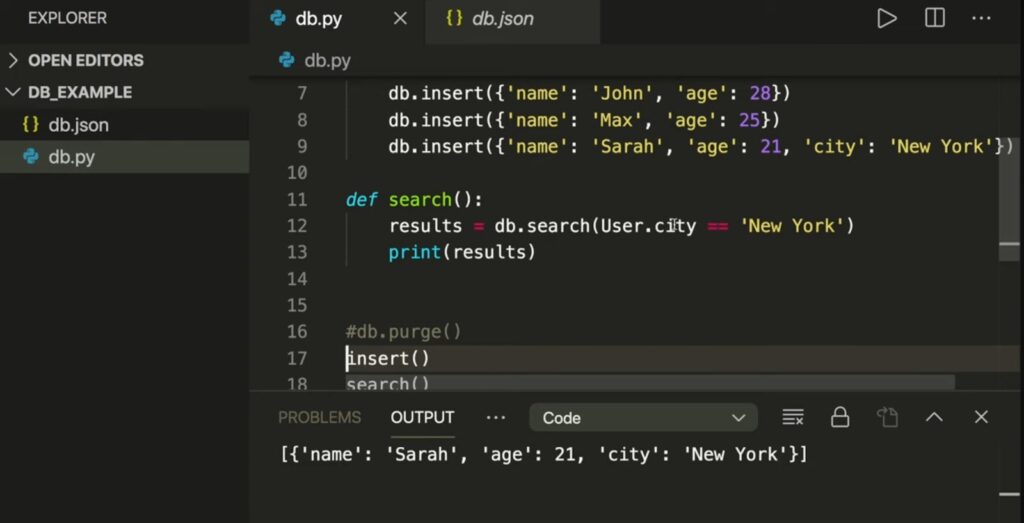1024x523 pixels.
Task: Run the Python file with play button
Action: click(x=886, y=18)
